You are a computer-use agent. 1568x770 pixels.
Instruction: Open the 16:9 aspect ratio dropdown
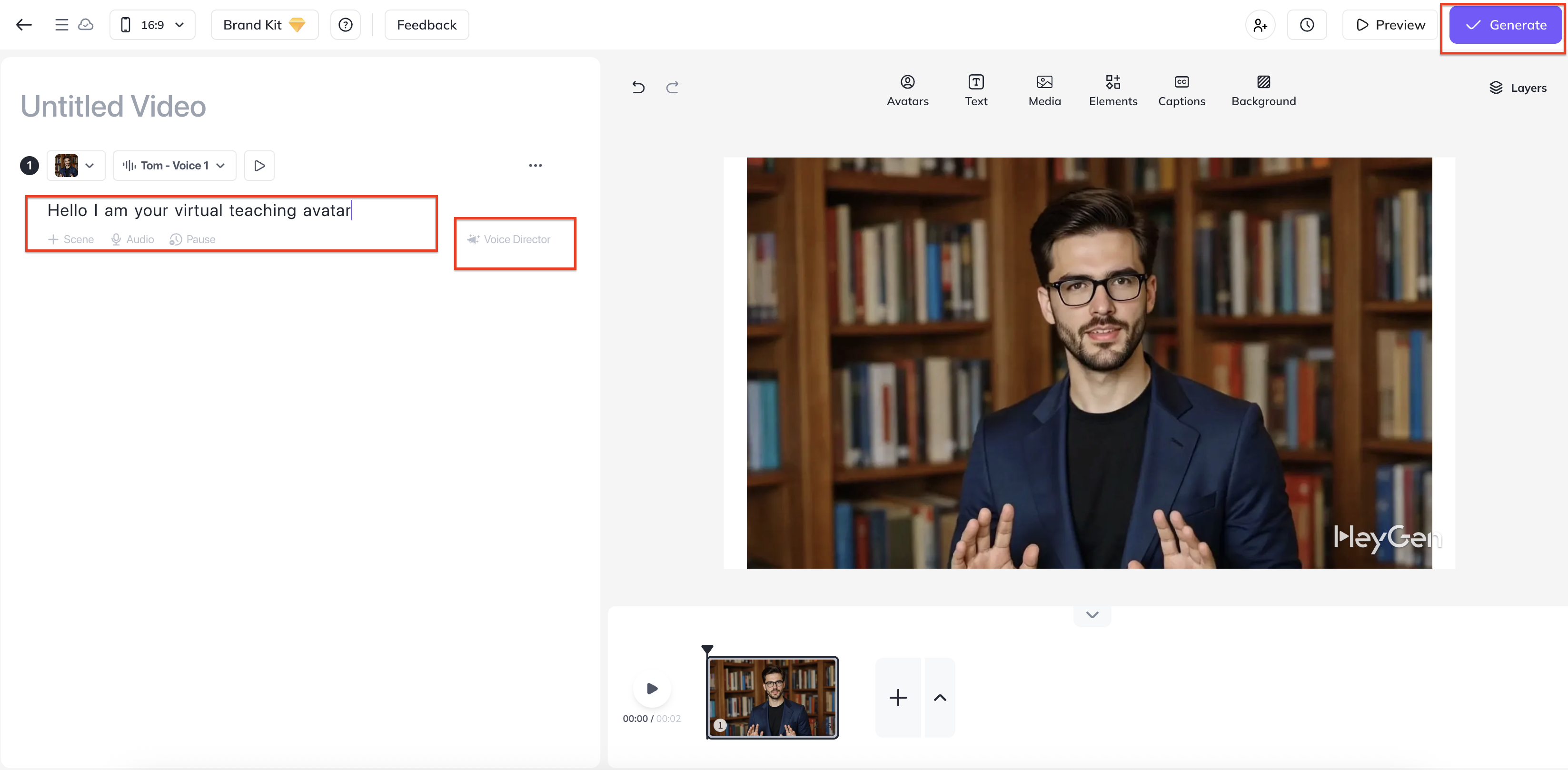tap(152, 25)
